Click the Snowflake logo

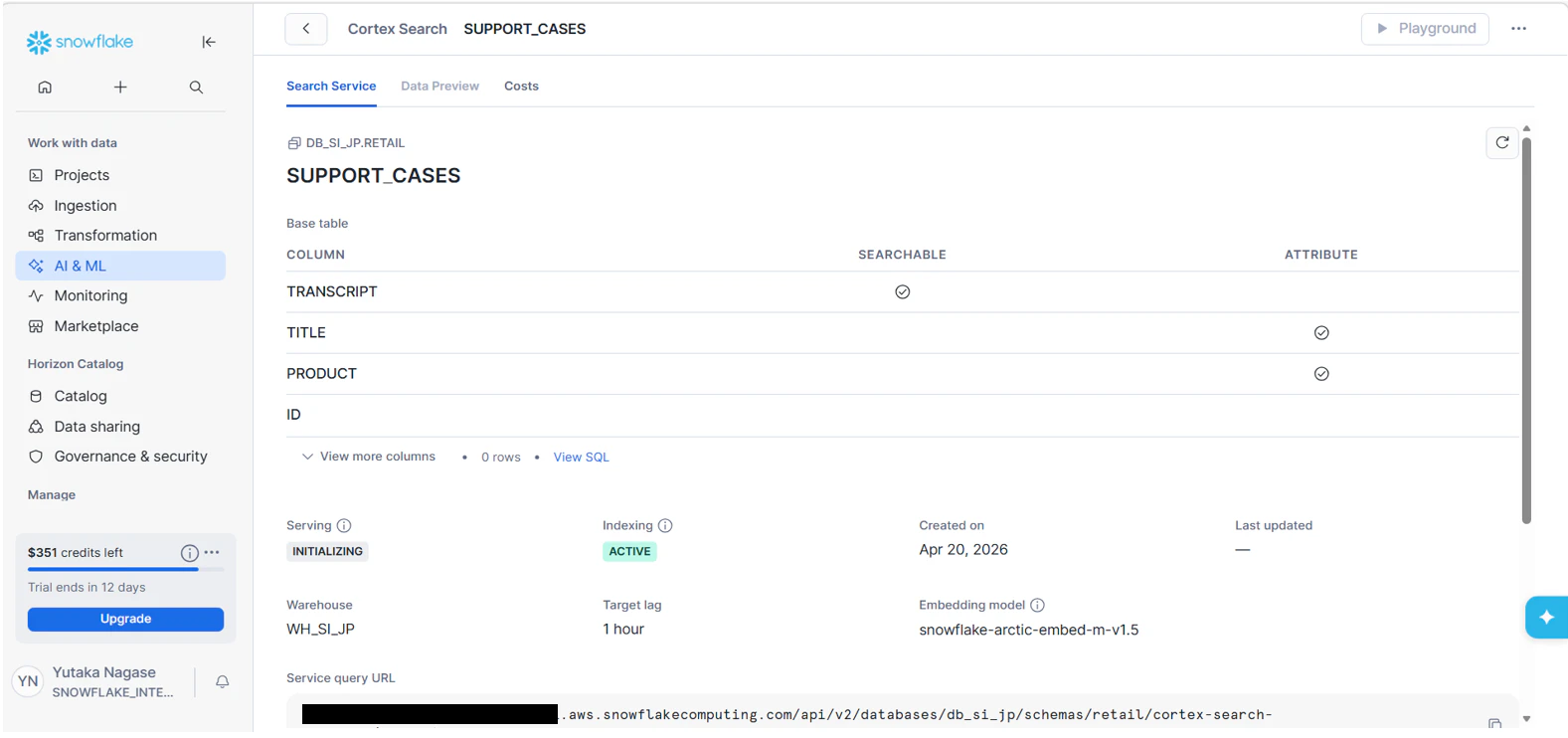[80, 42]
